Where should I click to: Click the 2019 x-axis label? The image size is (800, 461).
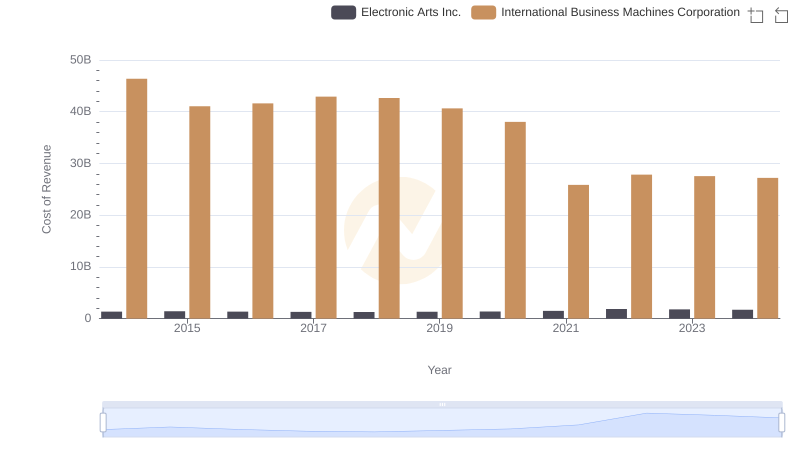tap(440, 328)
